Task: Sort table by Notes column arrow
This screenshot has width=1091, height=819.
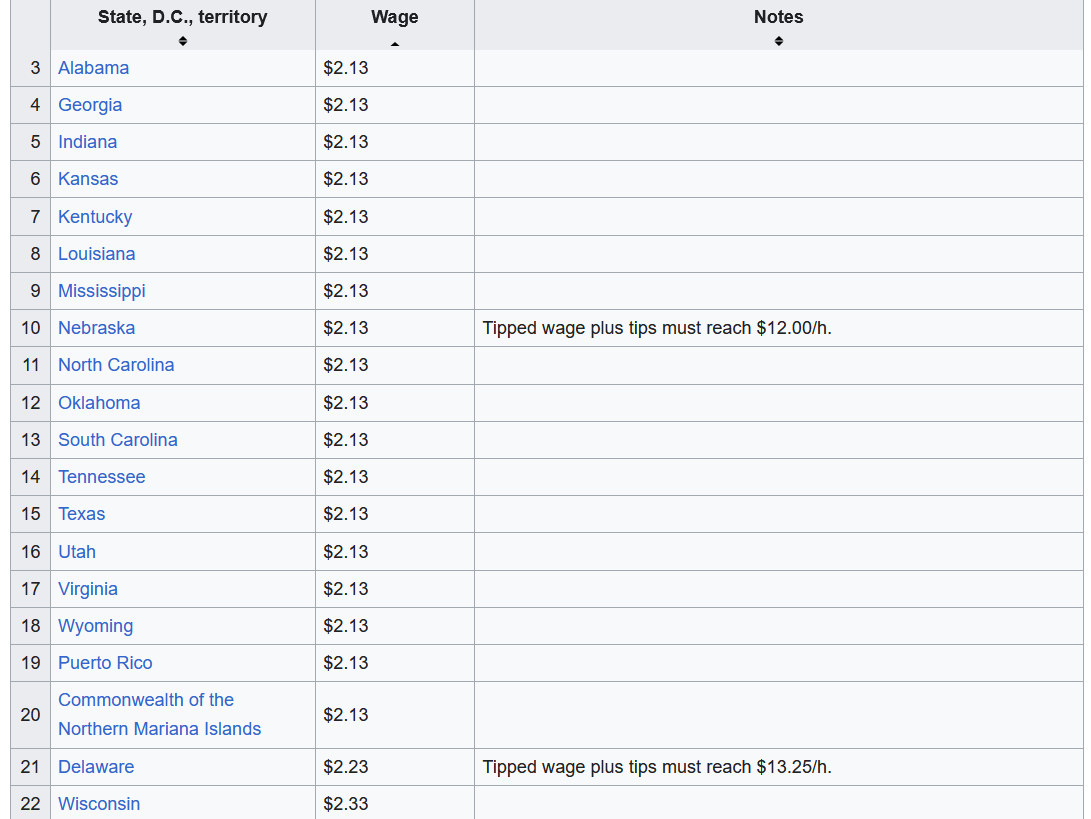Action: (x=778, y=41)
